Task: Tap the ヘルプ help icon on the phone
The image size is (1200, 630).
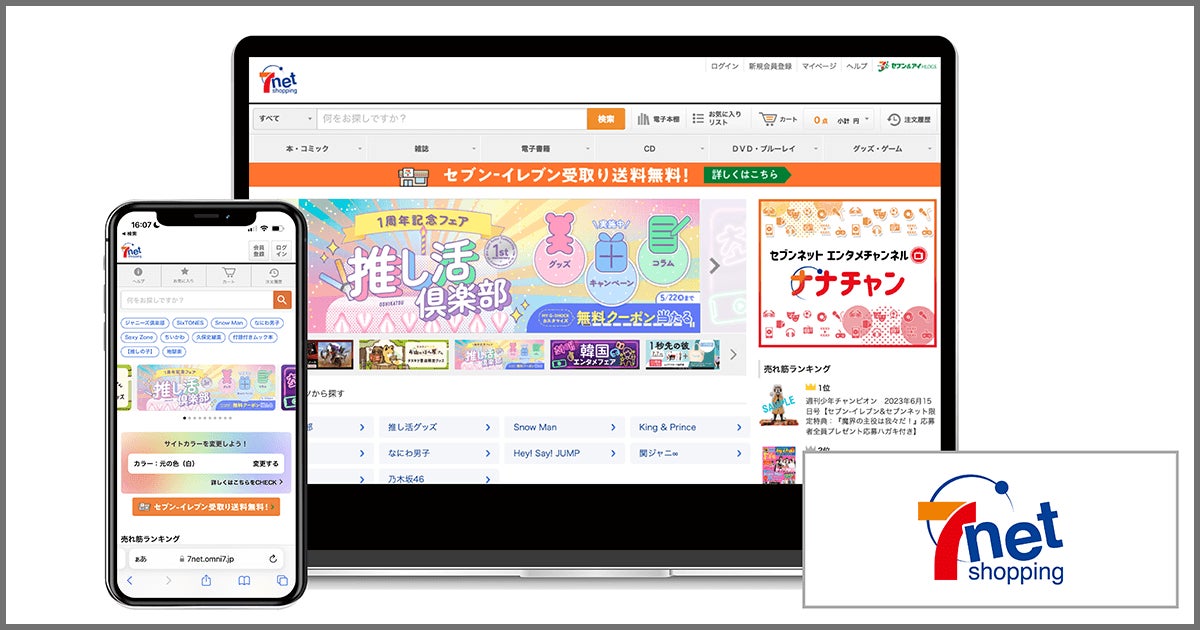Action: coord(138,273)
